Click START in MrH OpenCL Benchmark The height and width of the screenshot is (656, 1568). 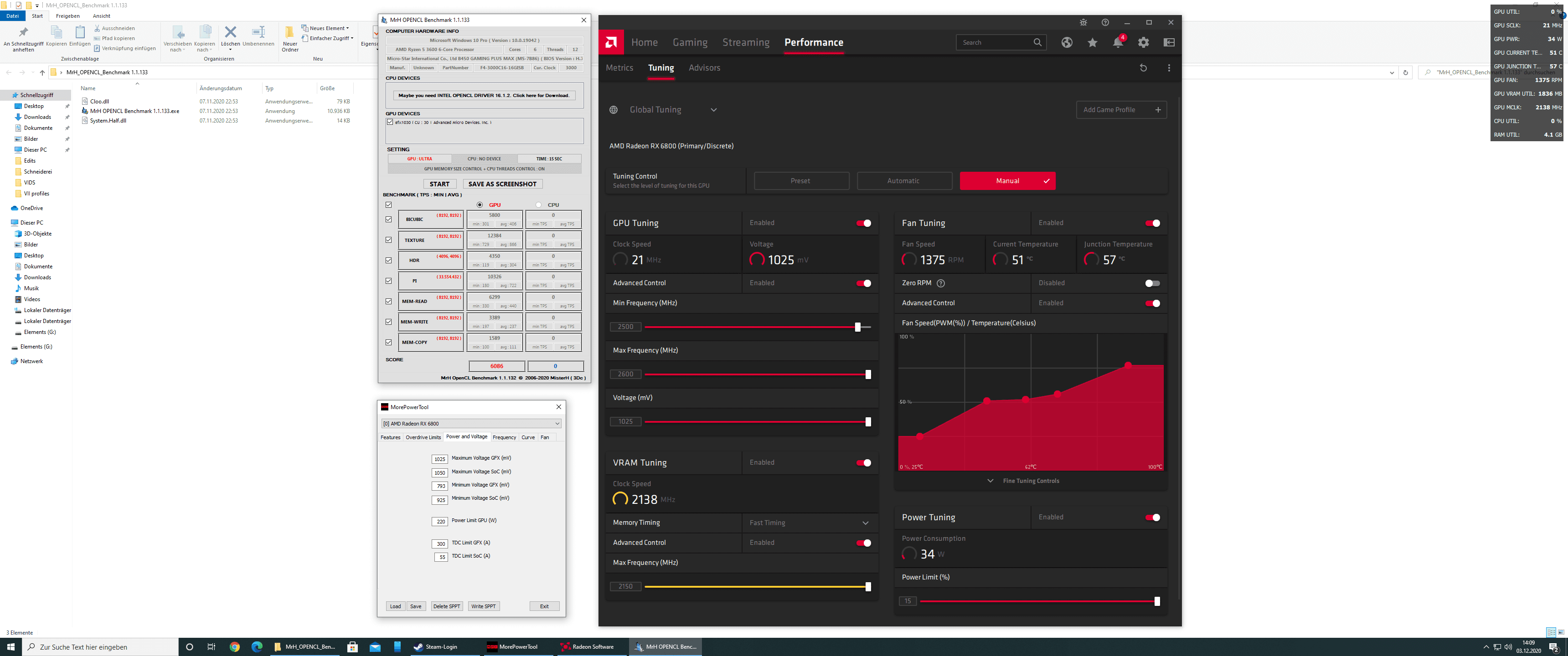pos(439,184)
